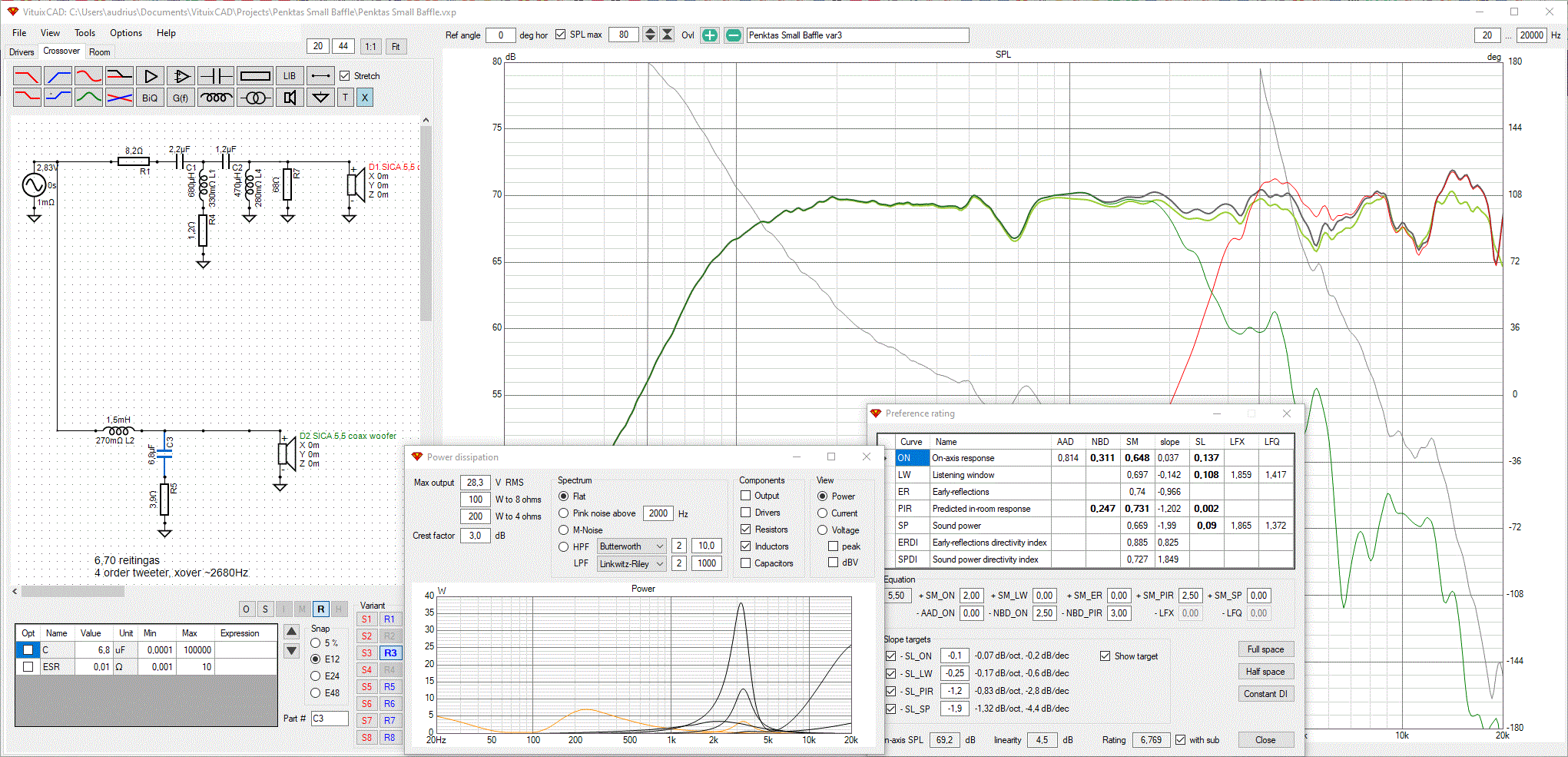Image resolution: width=1568 pixels, height=757 pixels.
Task: Click the Constant DI button
Action: click(x=1265, y=694)
